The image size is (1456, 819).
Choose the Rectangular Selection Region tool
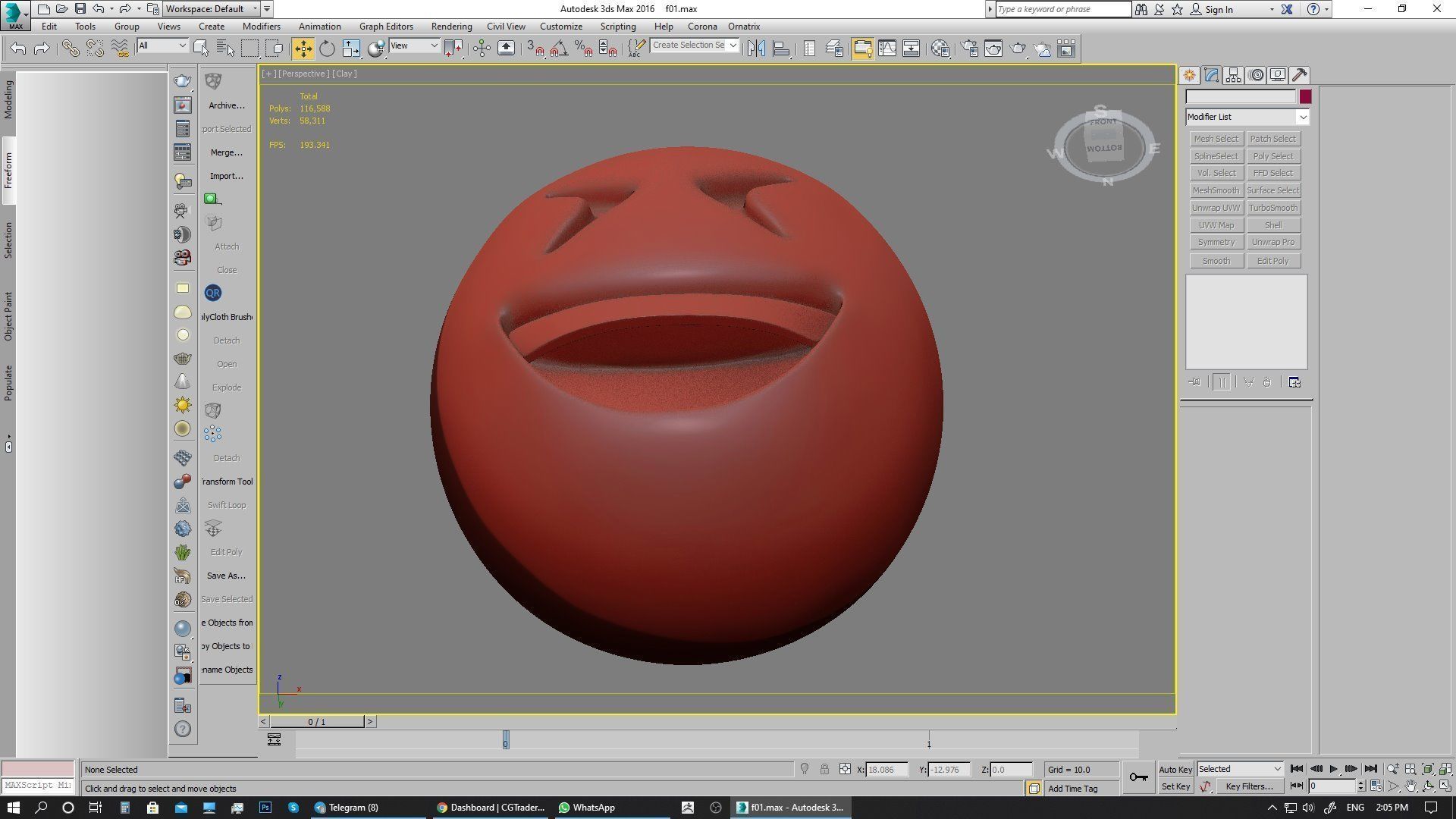coord(249,49)
